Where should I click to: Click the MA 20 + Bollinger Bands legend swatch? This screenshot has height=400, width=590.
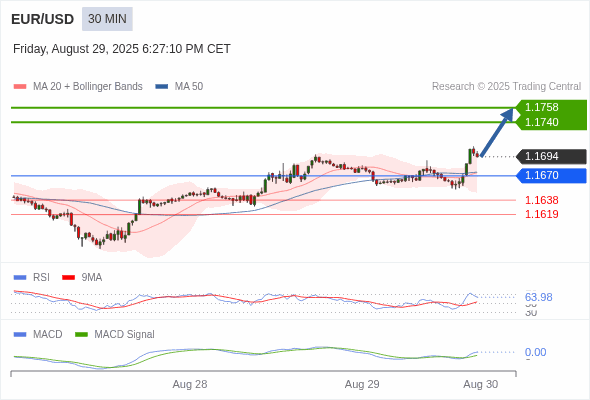[x=20, y=87]
